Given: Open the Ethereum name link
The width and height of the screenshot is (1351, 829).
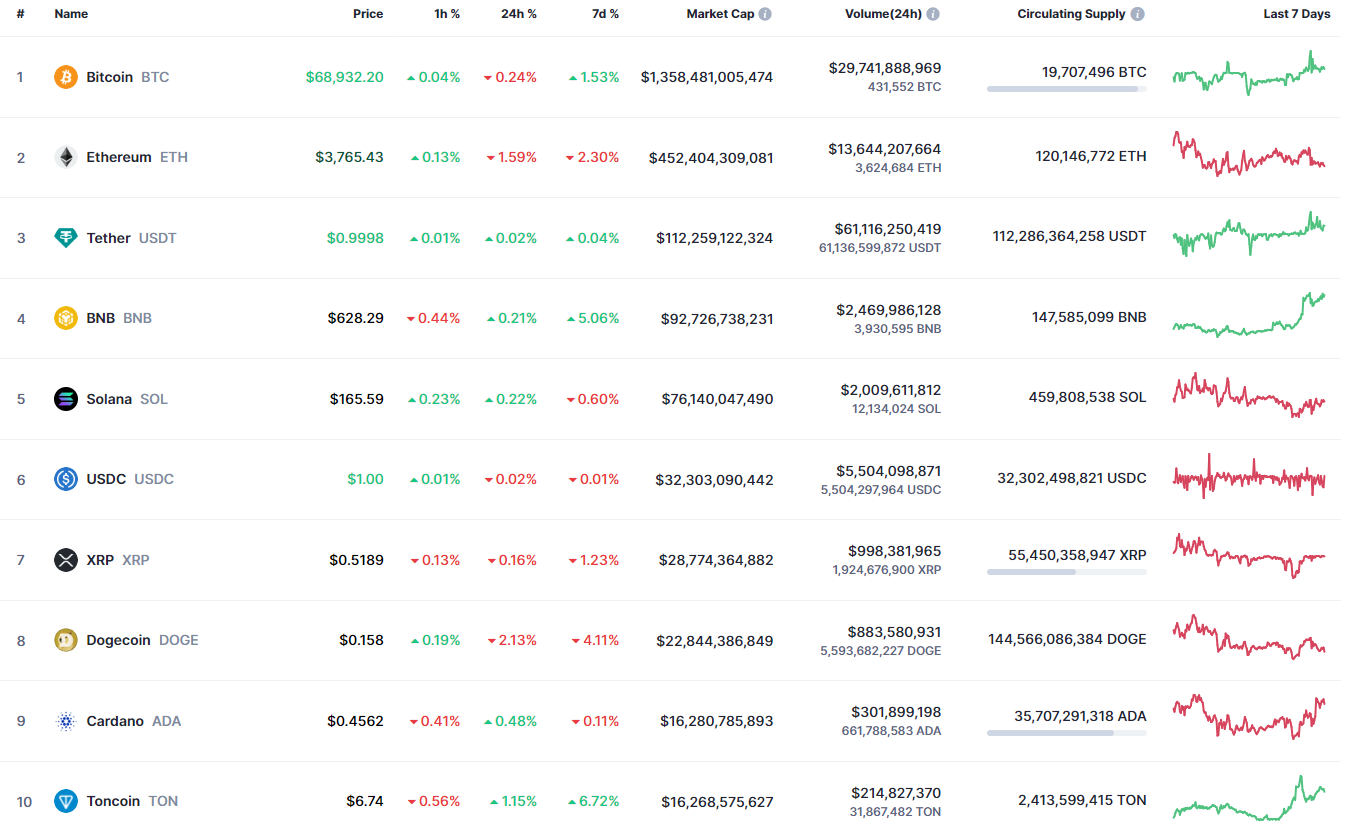Looking at the screenshot, I should coord(119,157).
